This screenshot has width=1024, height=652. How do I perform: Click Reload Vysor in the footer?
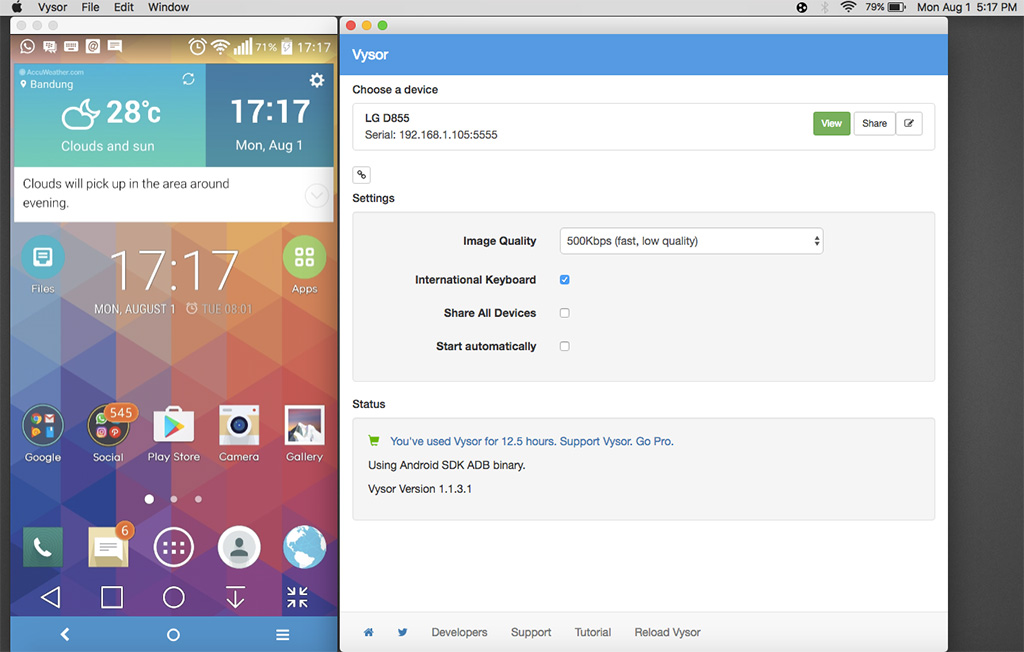coord(667,632)
